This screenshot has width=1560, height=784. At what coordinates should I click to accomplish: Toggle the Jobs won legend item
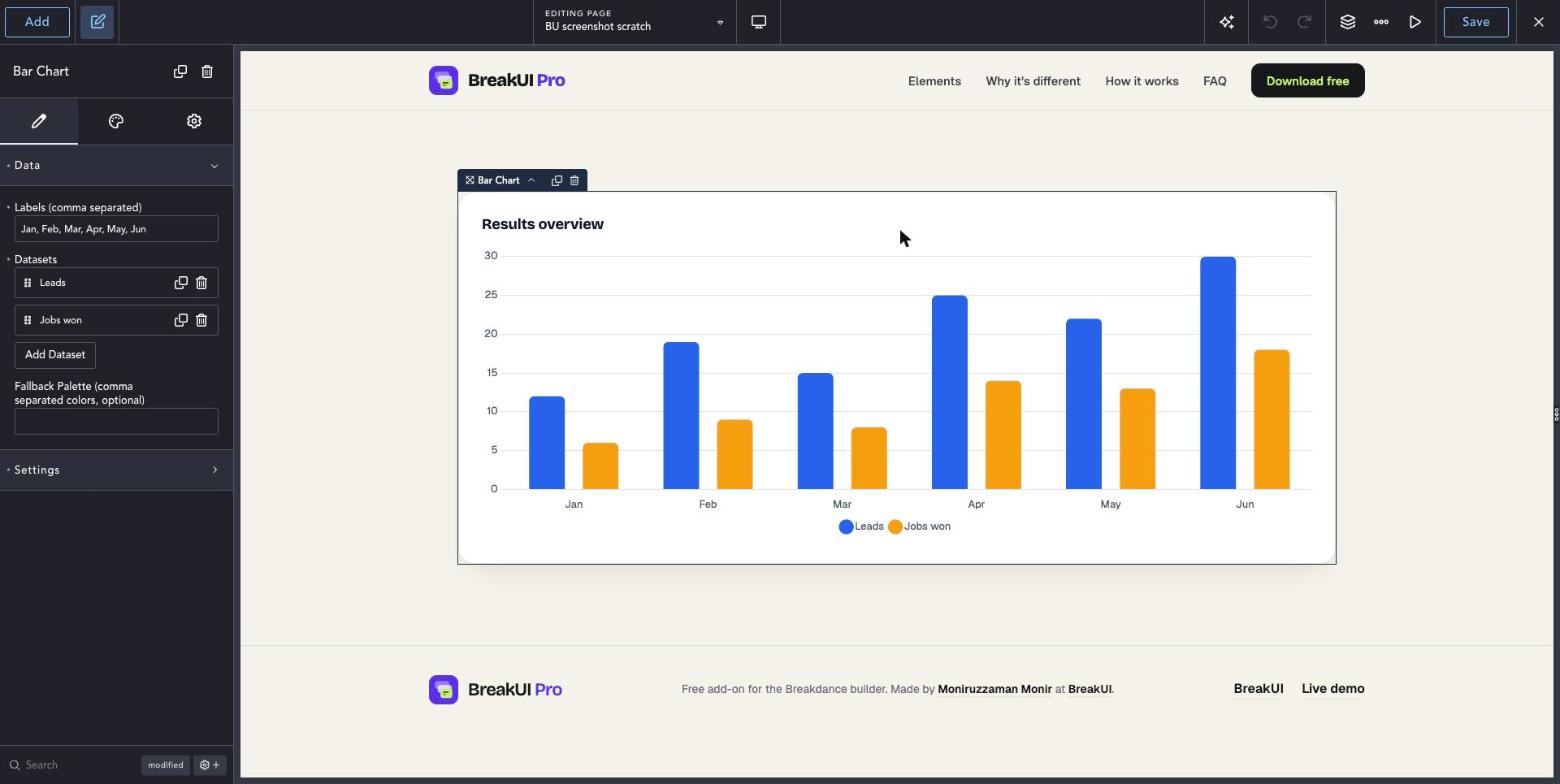[919, 527]
